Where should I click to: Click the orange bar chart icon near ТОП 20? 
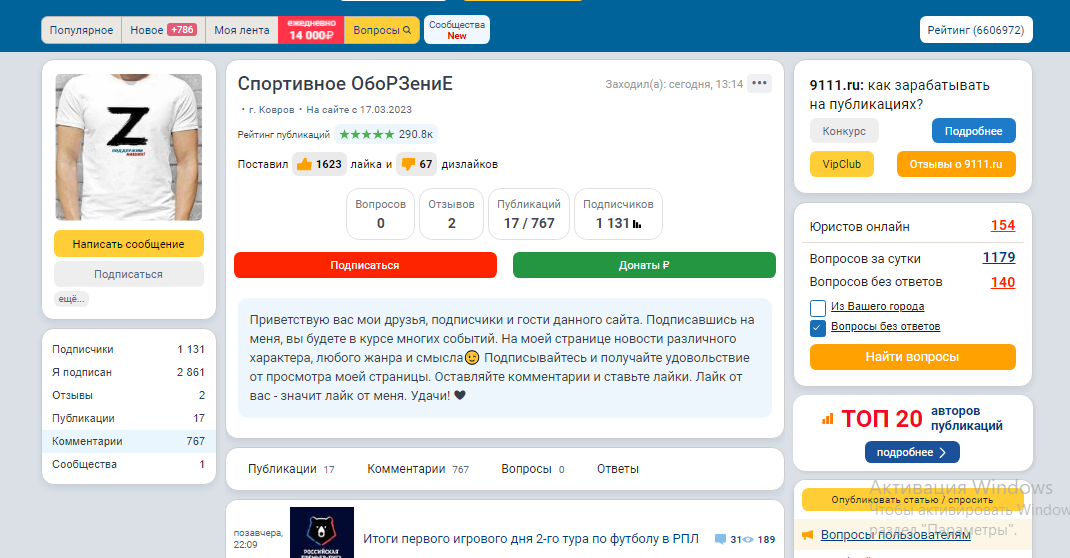[827, 419]
